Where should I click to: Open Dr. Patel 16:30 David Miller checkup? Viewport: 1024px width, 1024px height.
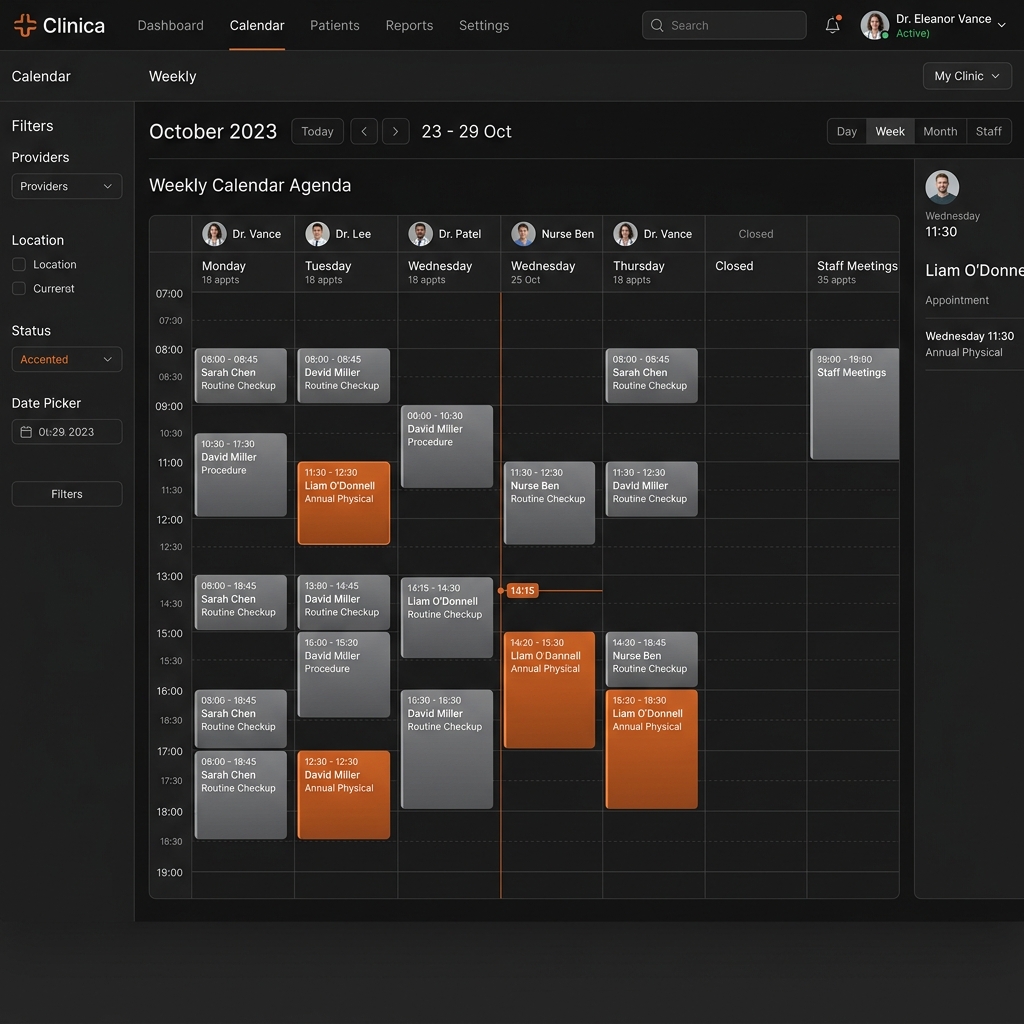(x=447, y=749)
